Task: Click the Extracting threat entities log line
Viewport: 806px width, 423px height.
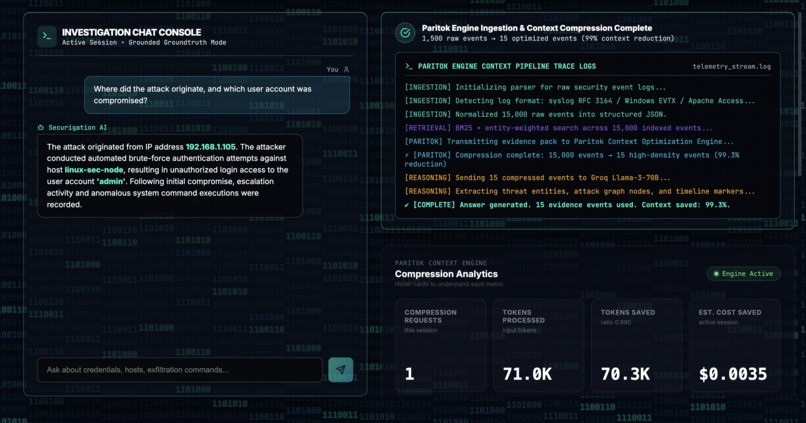Action: tap(579, 191)
